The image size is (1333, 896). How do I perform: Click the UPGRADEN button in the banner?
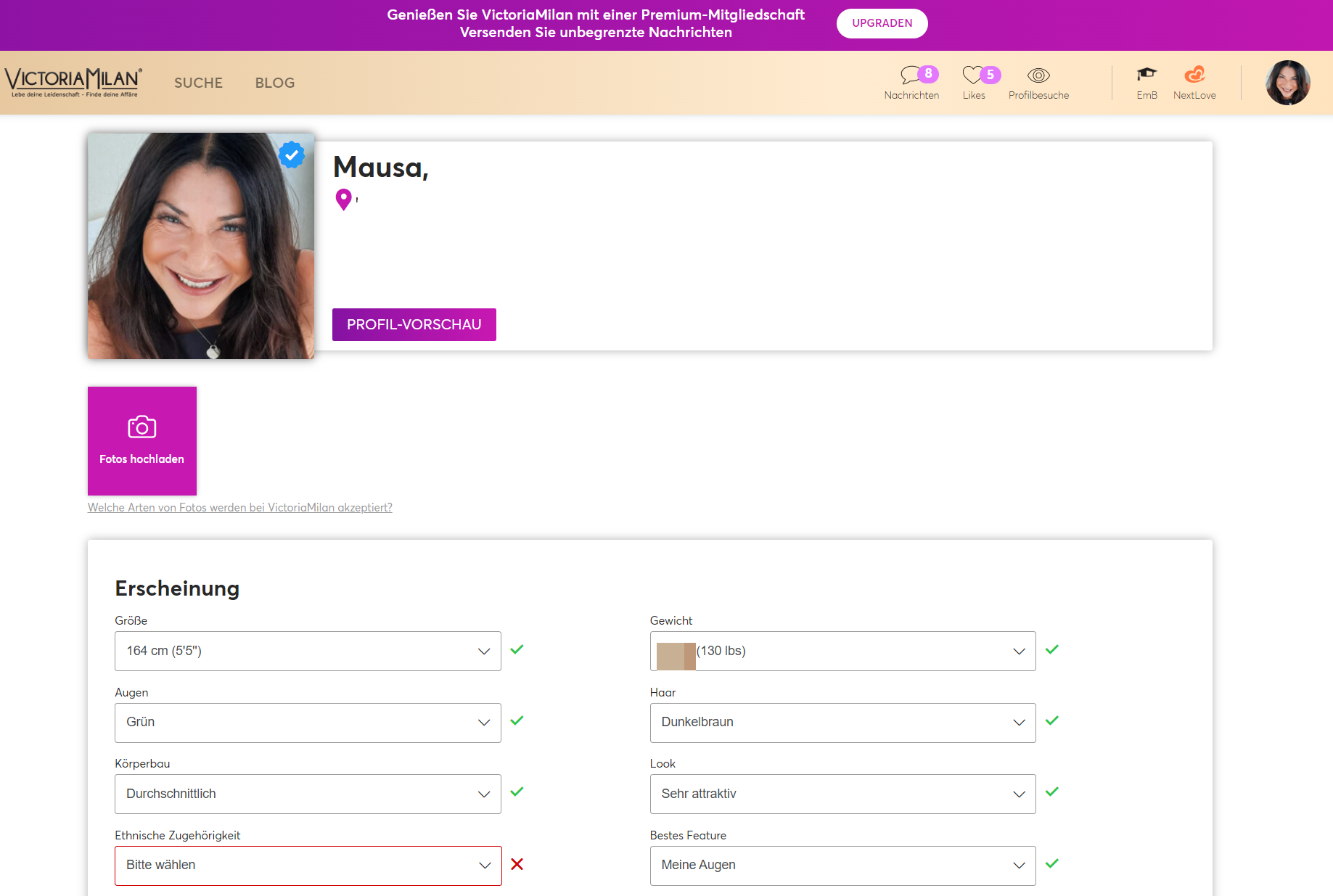coord(882,23)
